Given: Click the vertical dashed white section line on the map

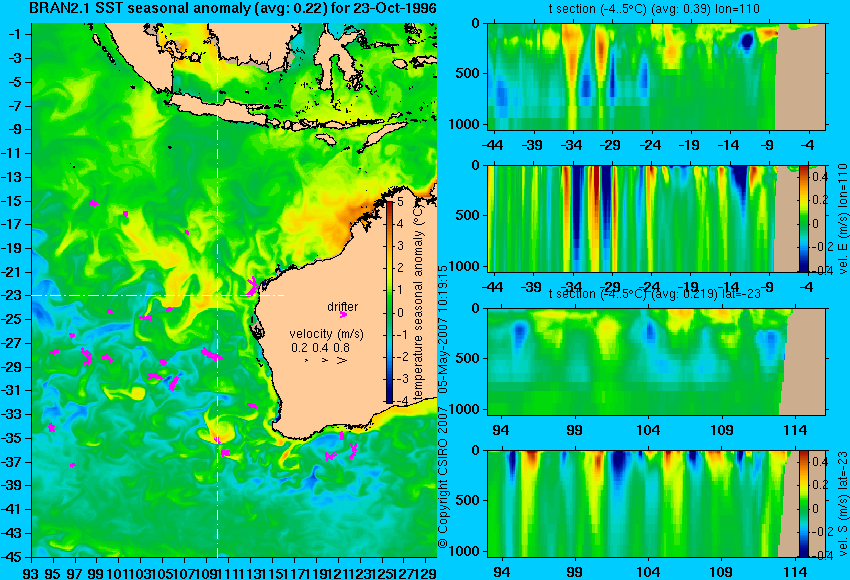Looking at the screenshot, I should (217, 290).
